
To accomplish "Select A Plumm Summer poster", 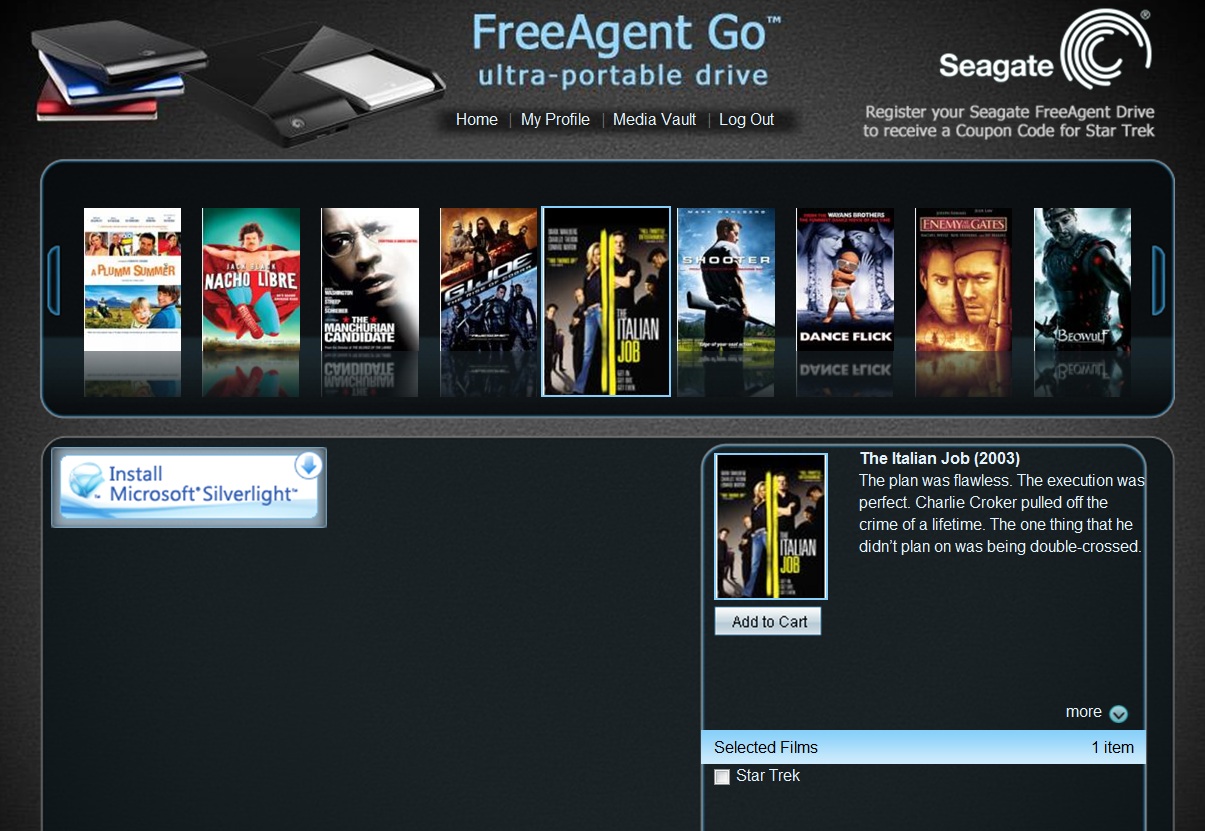I will 132,279.
